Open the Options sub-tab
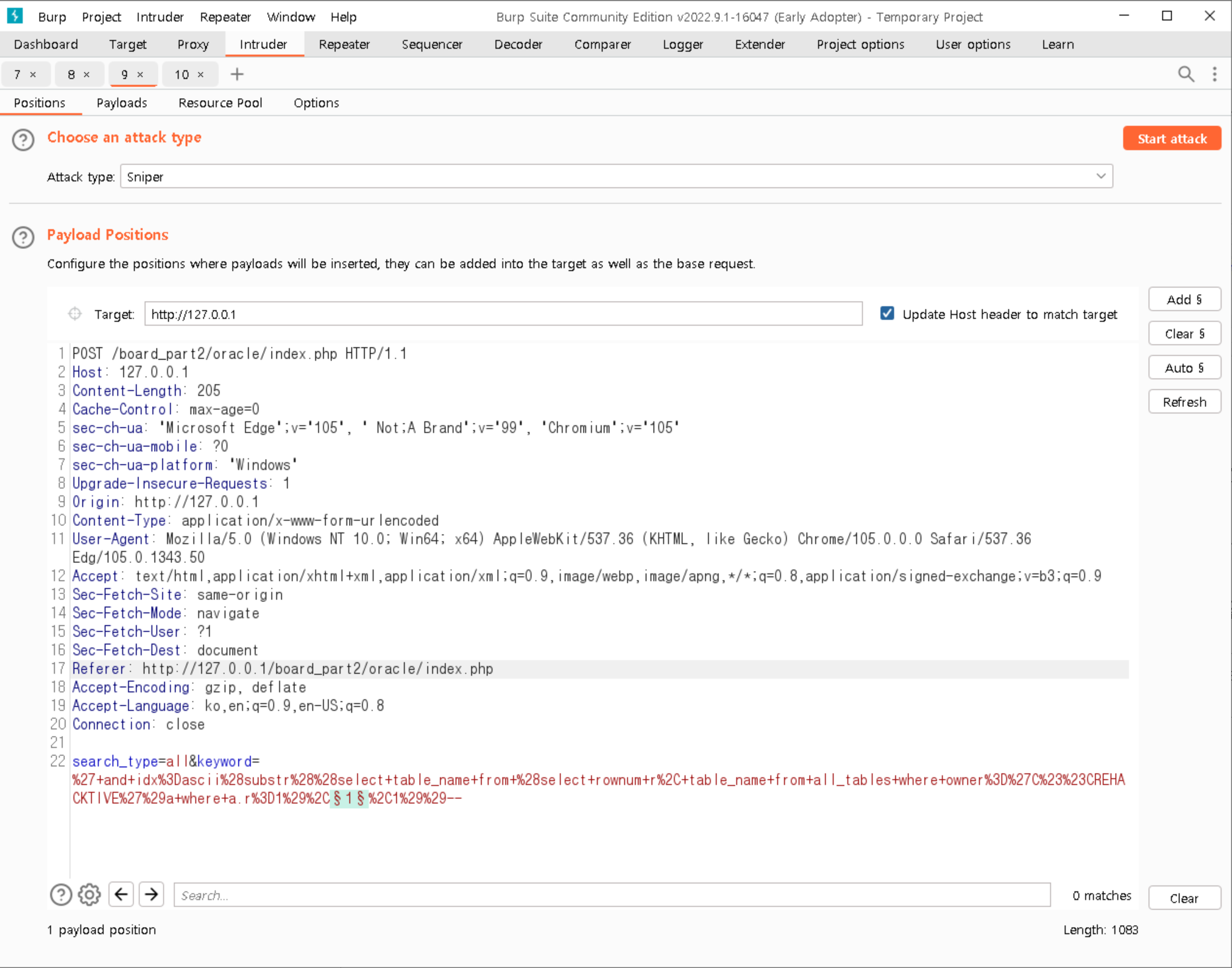Screen dimensions: 1232x968 pos(316,103)
